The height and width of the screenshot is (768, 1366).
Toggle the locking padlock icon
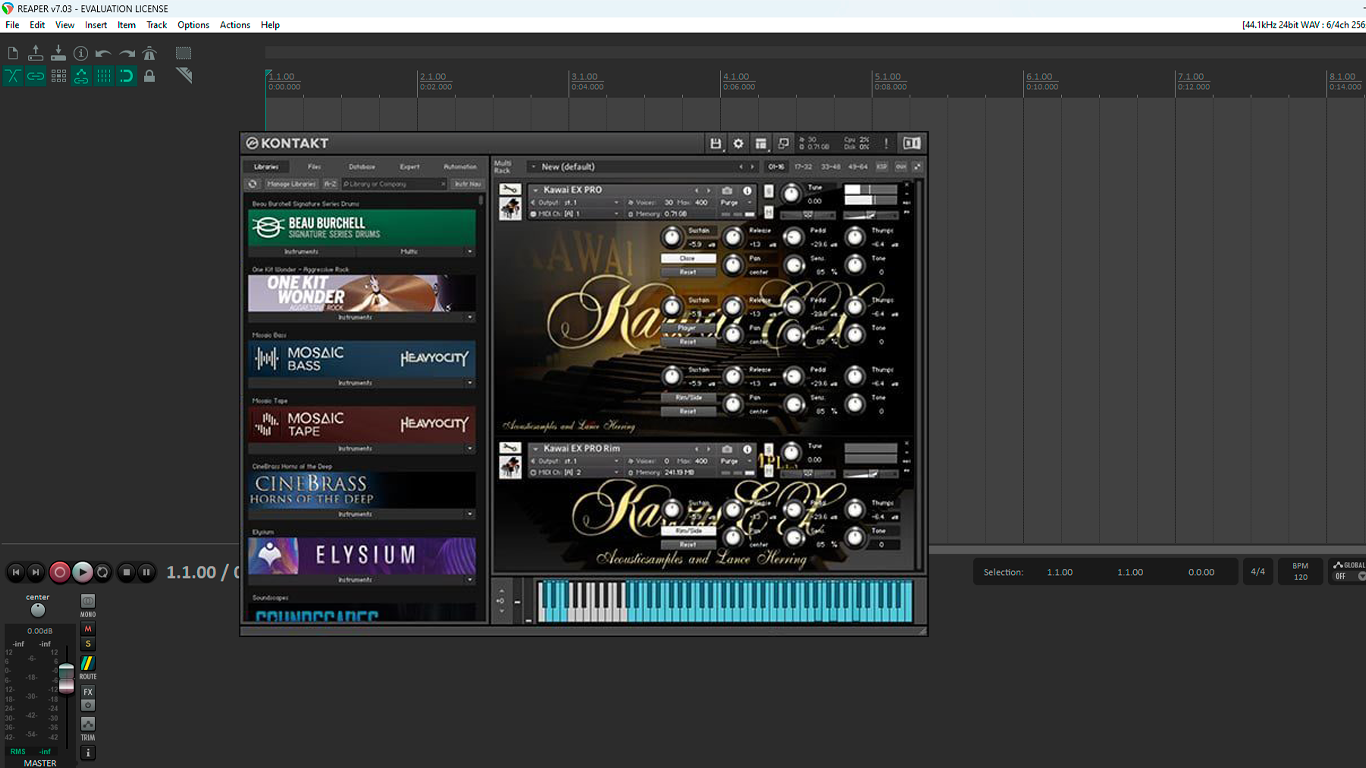150,76
